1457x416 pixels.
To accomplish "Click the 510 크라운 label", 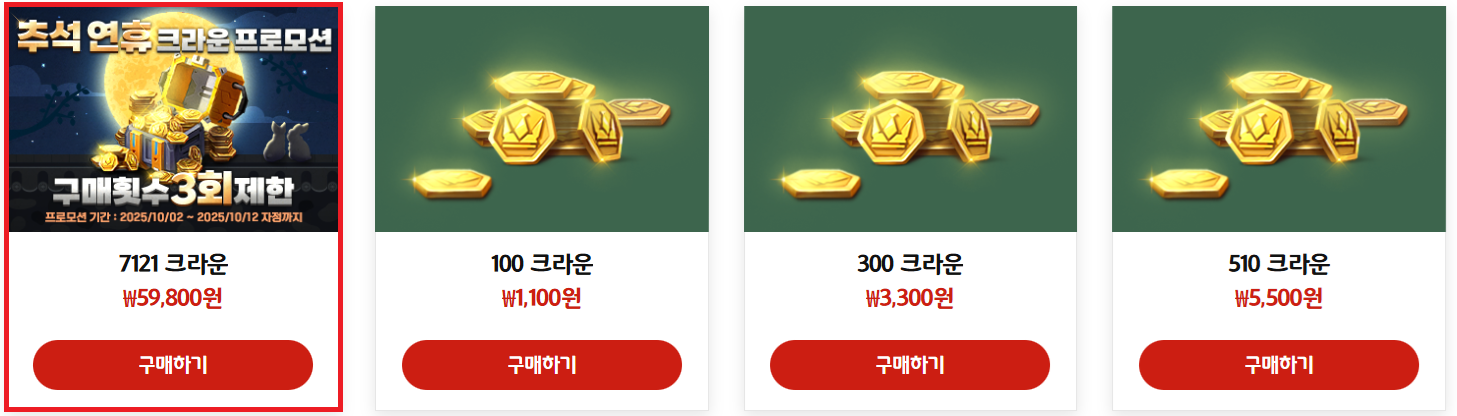I will pyautogui.click(x=1279, y=265).
